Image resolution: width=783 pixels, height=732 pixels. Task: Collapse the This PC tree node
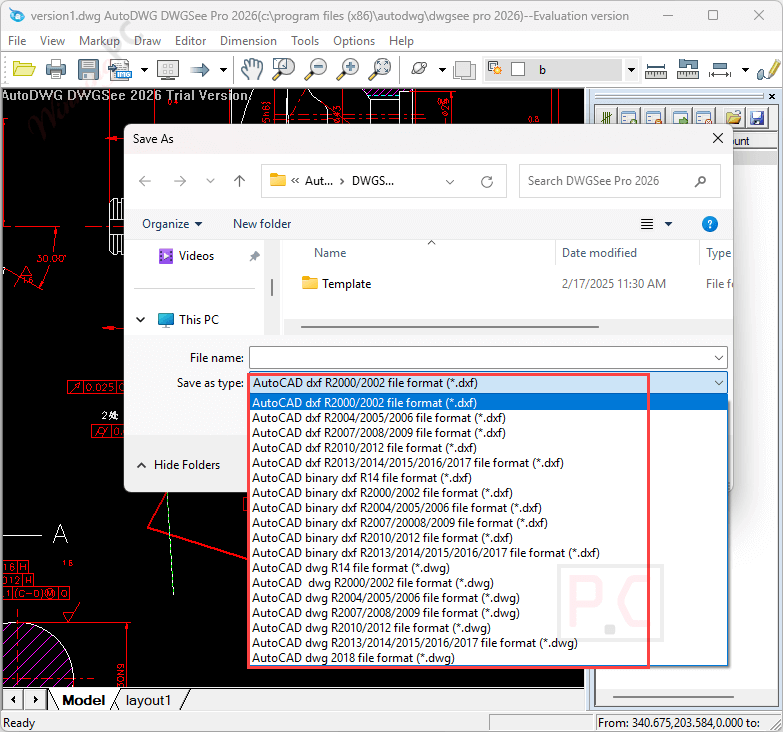(141, 320)
